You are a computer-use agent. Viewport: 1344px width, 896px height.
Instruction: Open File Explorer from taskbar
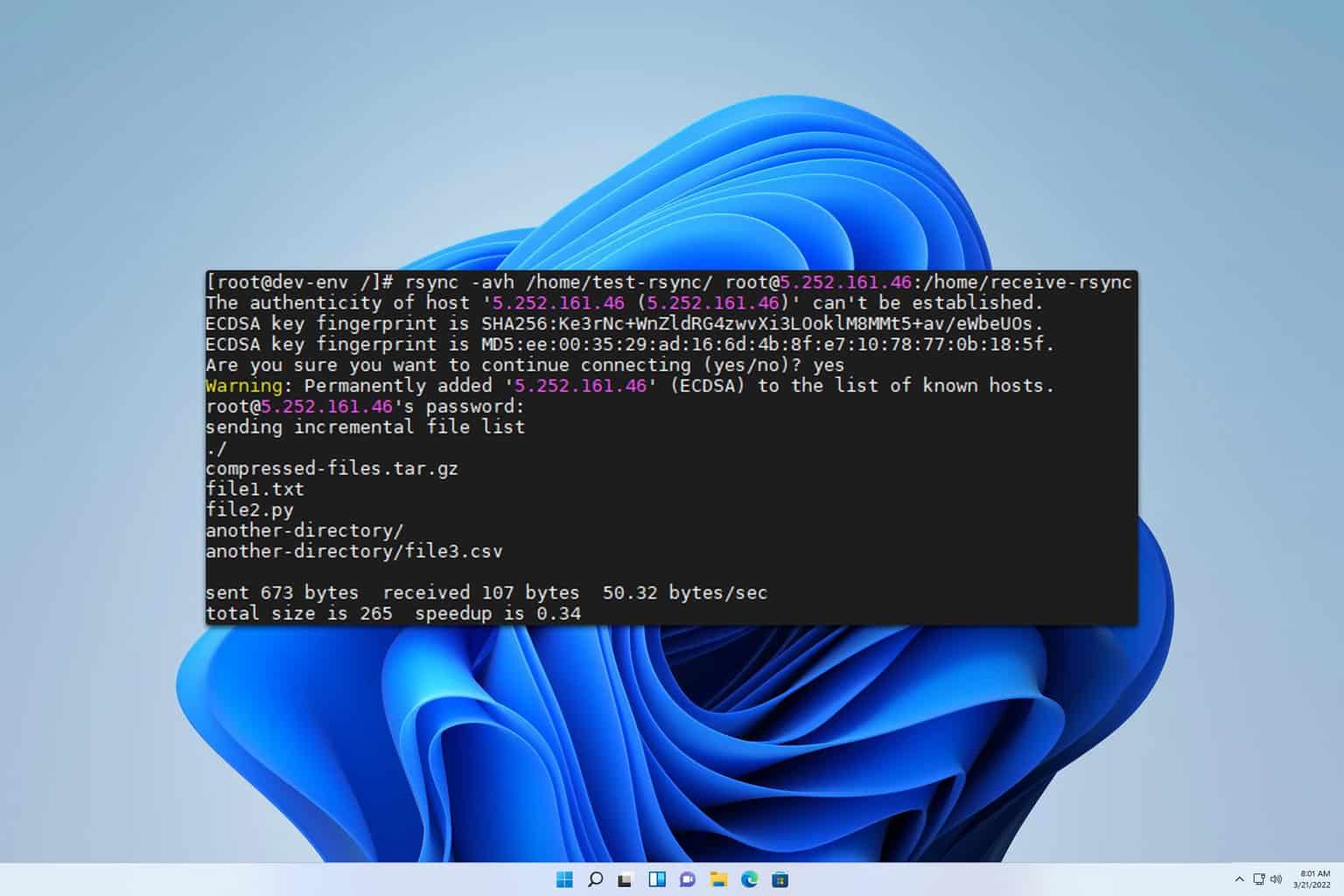pos(718,879)
